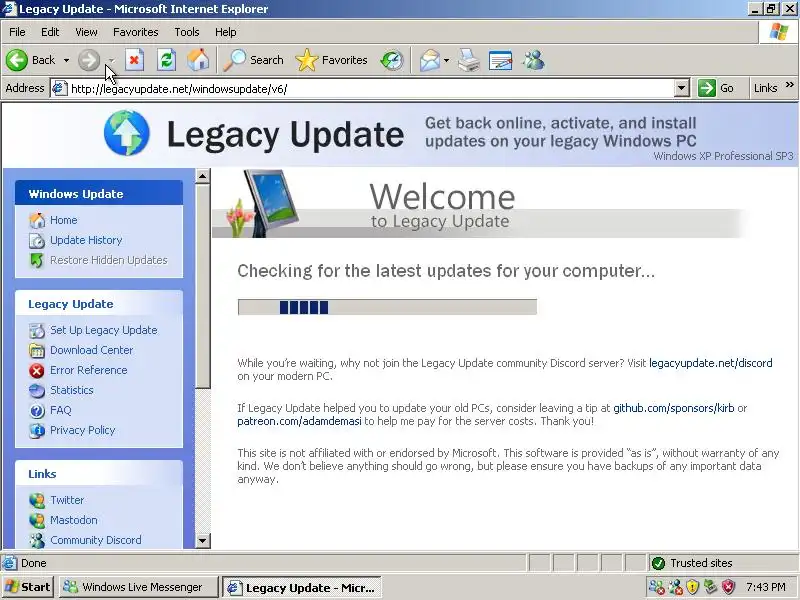Click the Legacy Update taskbar button
Image resolution: width=800 pixels, height=600 pixels.
(x=301, y=587)
